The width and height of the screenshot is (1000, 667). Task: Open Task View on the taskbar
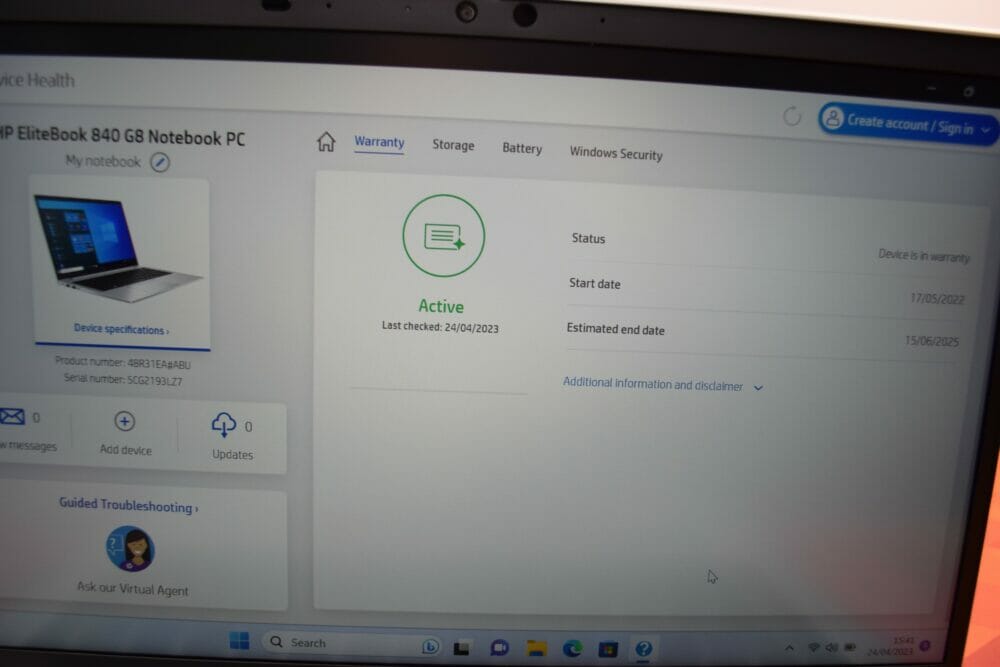tap(462, 648)
